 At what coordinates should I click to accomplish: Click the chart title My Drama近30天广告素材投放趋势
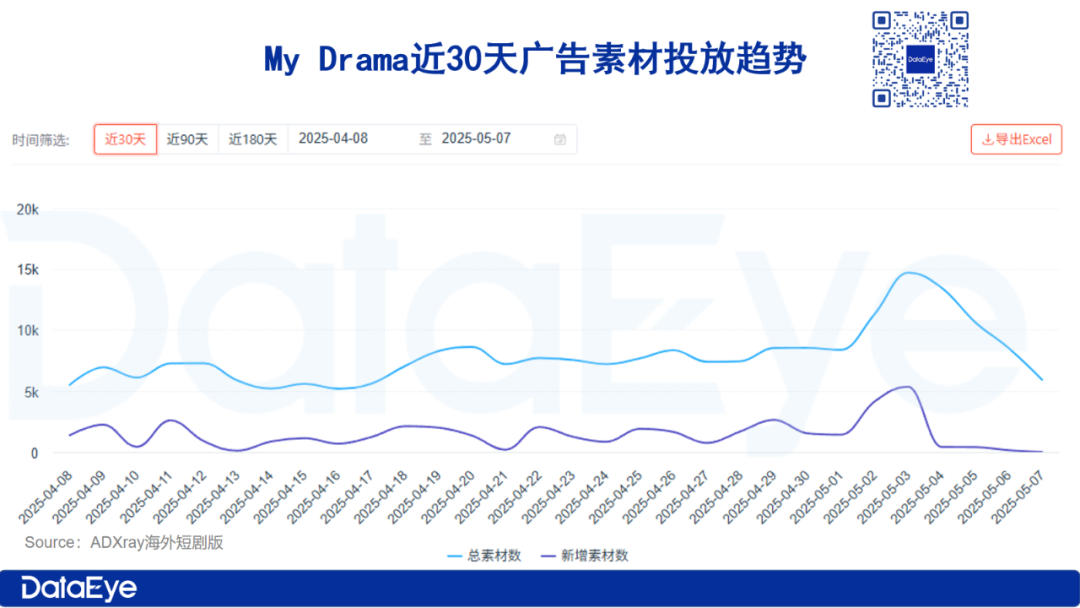[x=535, y=59]
